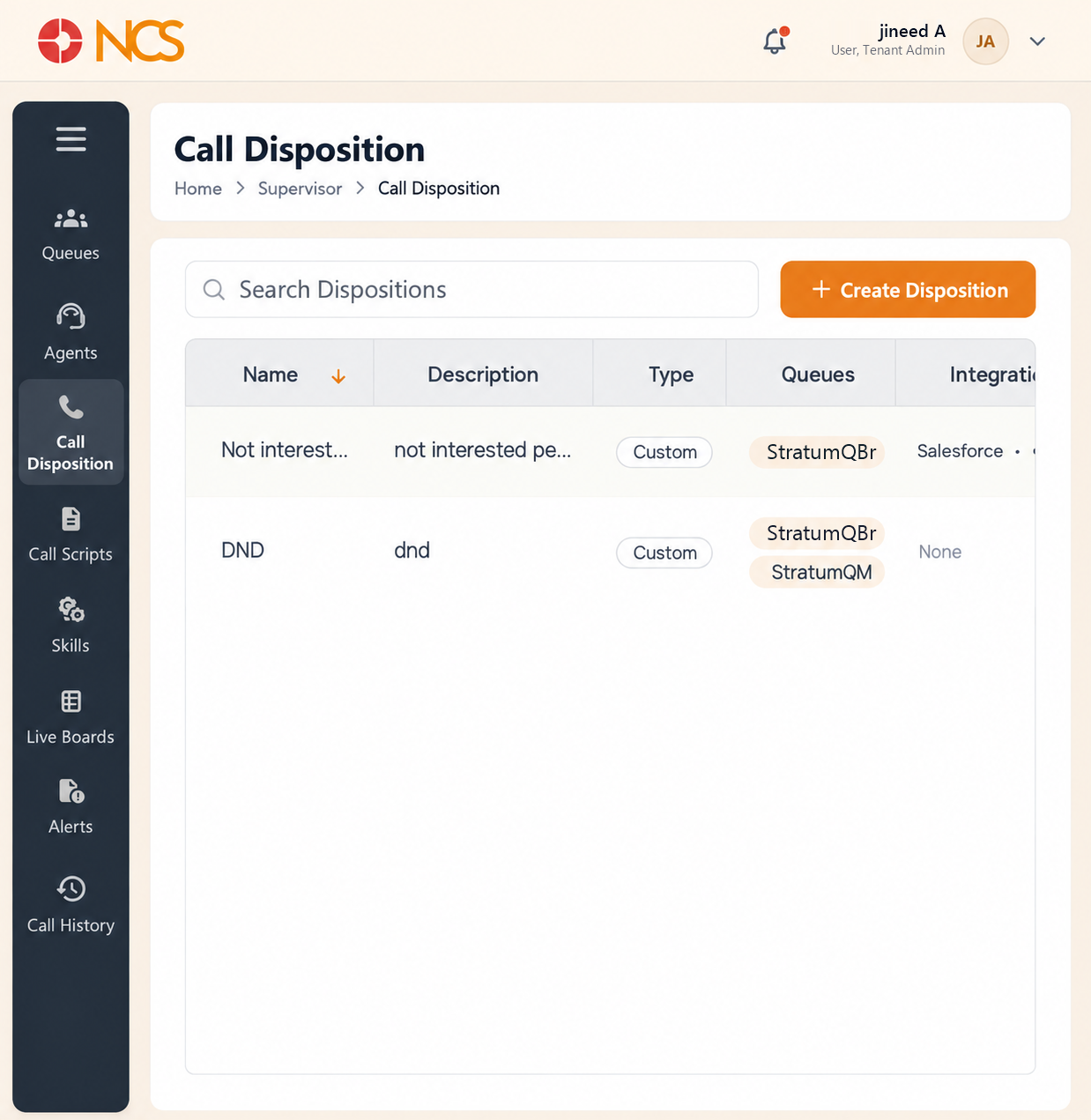Select the DND disposition row
This screenshot has height=1120, width=1091.
point(610,552)
